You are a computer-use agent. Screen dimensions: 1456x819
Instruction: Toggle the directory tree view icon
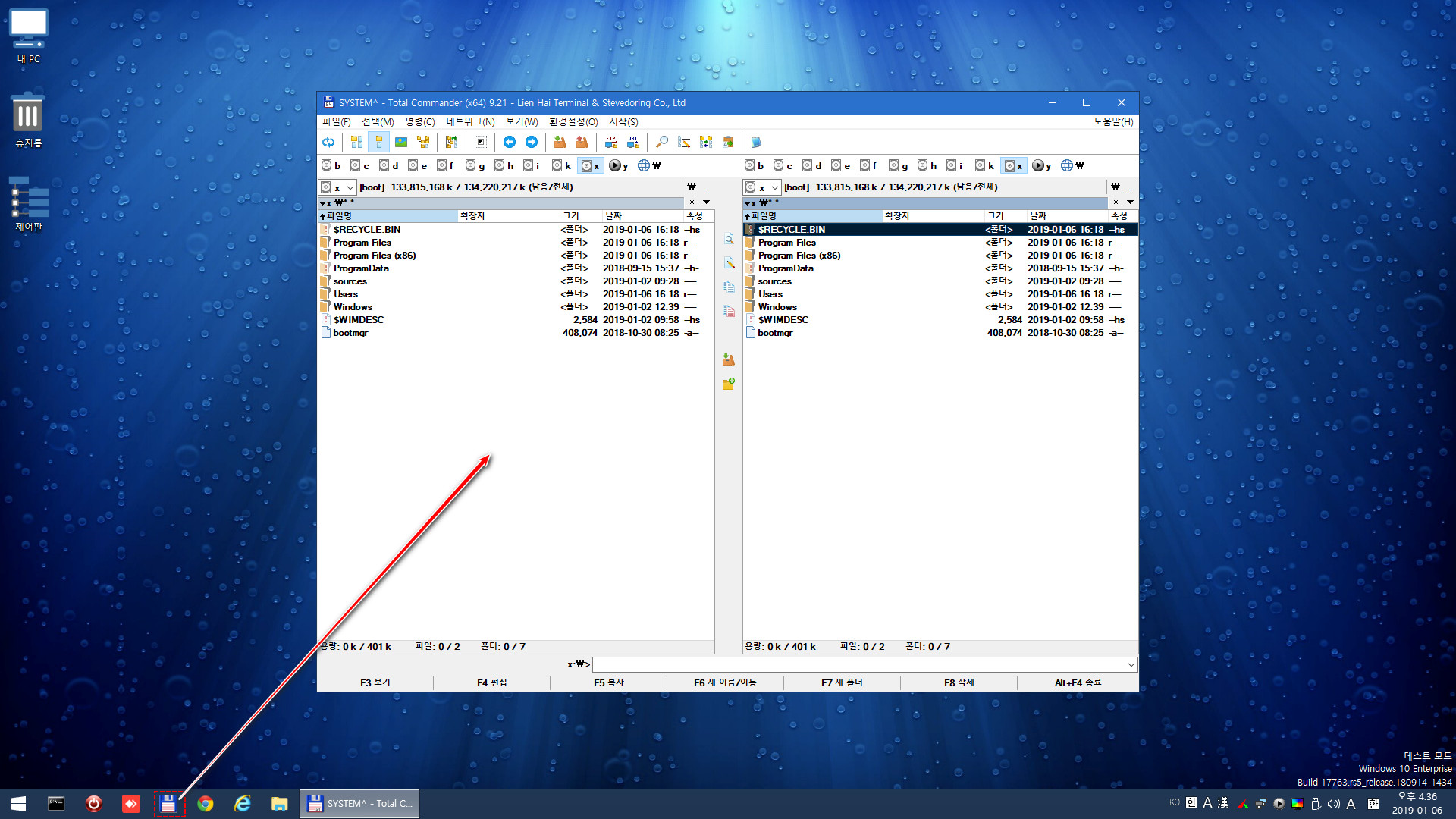(x=423, y=142)
